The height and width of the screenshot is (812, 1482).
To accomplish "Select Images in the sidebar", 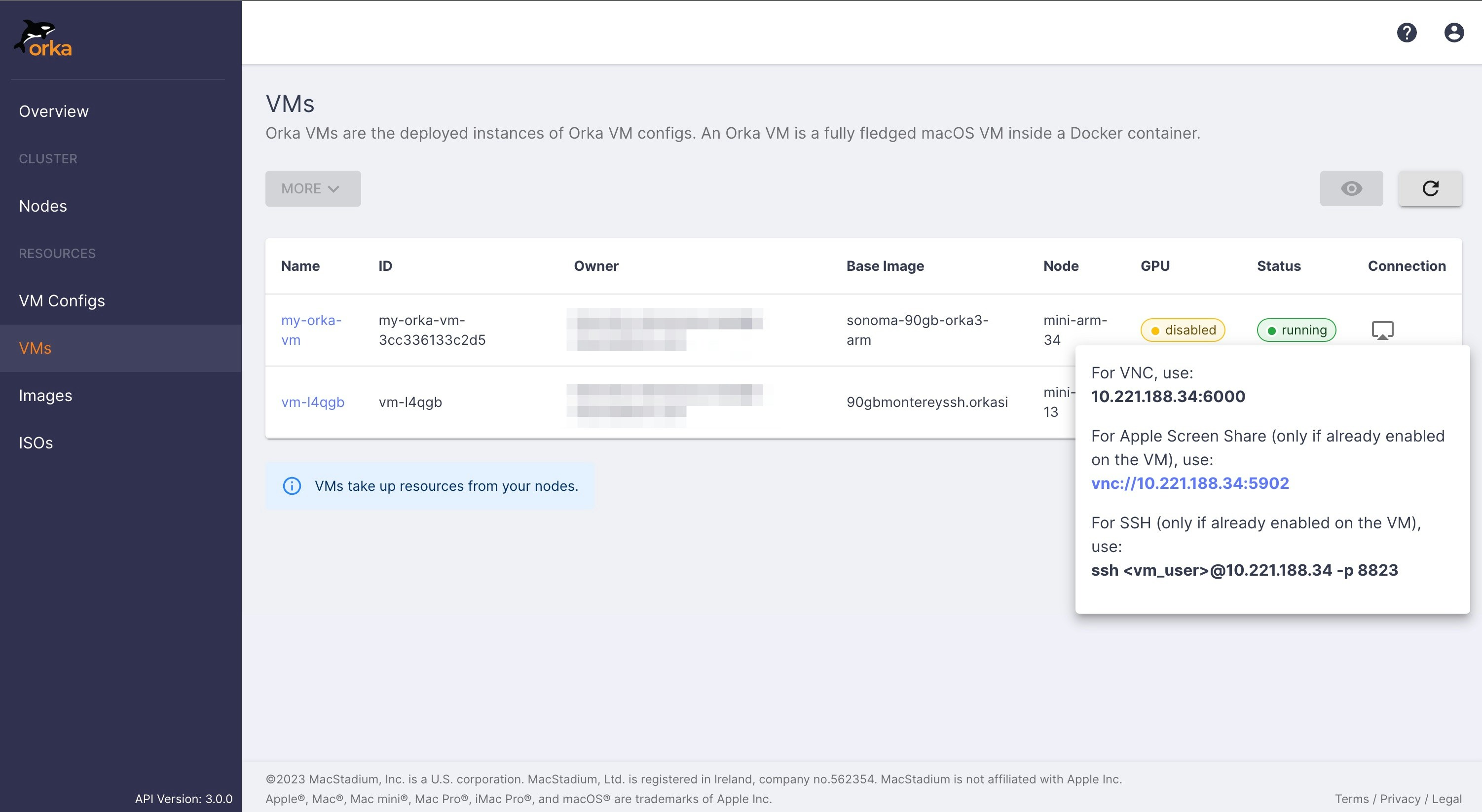I will (45, 396).
